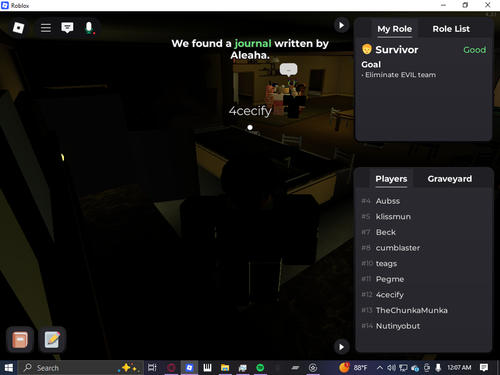Switch to the Role List tab
The image size is (500, 375).
[451, 29]
